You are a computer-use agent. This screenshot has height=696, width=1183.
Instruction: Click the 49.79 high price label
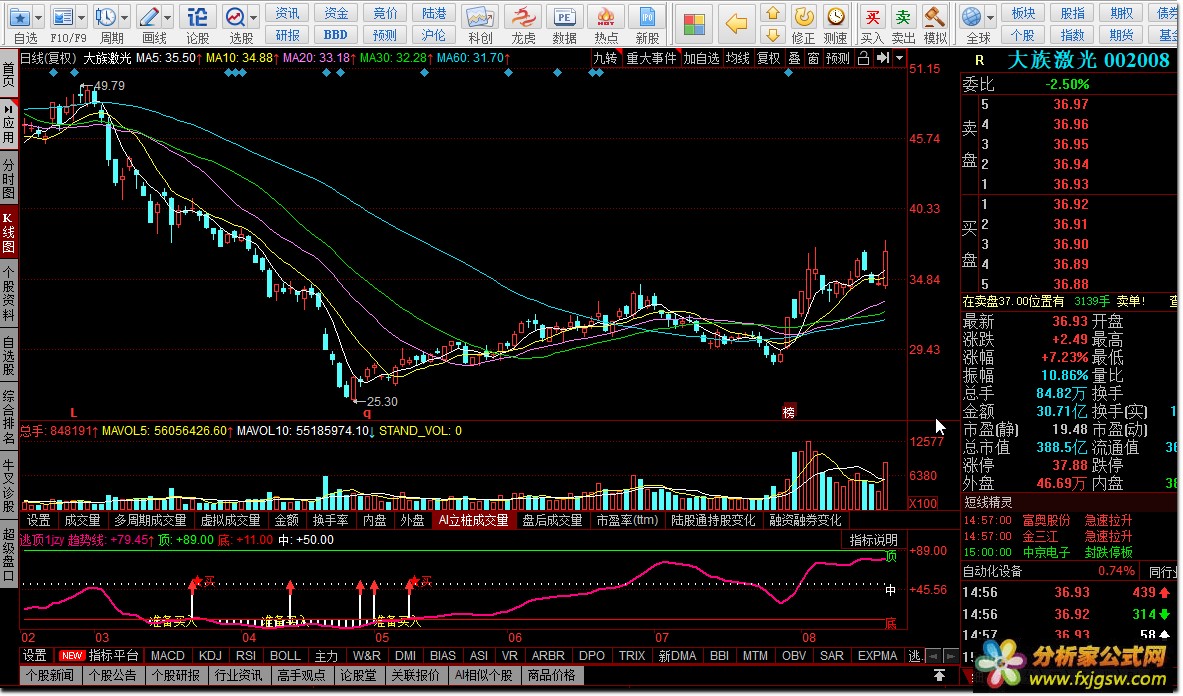point(109,86)
